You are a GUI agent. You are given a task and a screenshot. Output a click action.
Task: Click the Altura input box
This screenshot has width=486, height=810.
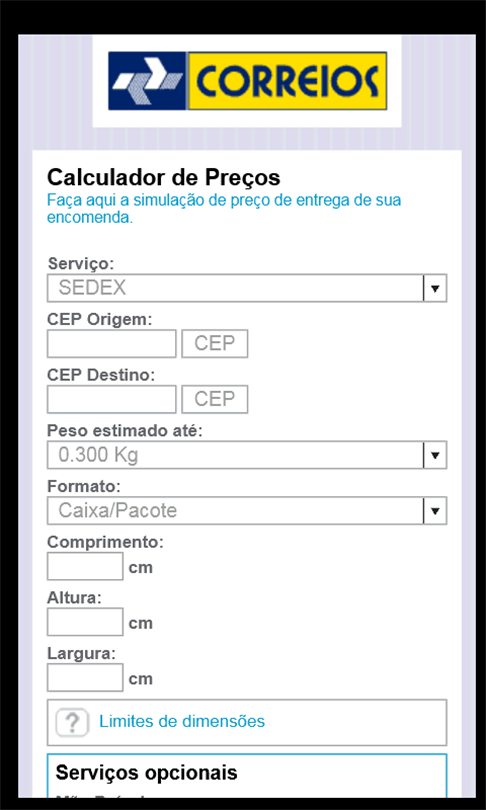pos(85,622)
